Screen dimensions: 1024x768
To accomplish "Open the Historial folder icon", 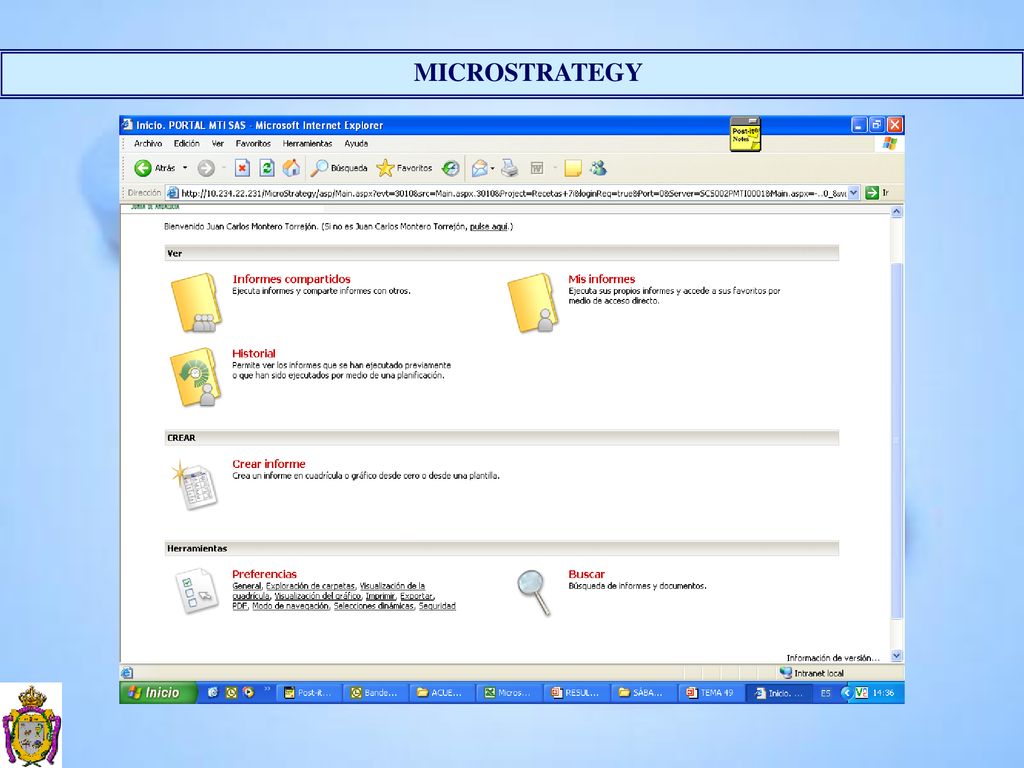I will (196, 377).
